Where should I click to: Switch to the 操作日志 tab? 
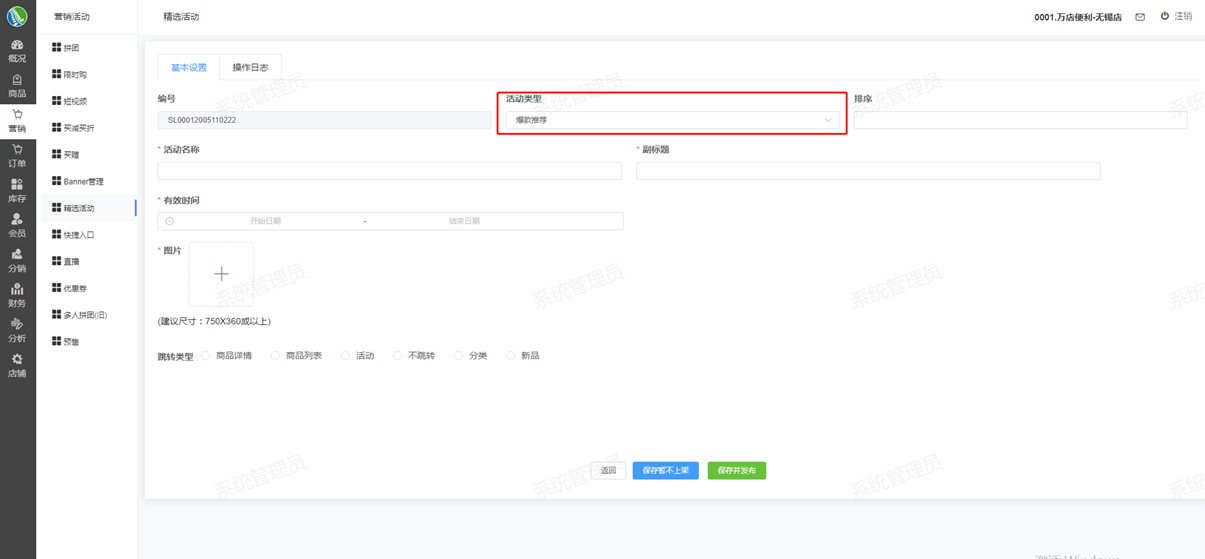[250, 67]
